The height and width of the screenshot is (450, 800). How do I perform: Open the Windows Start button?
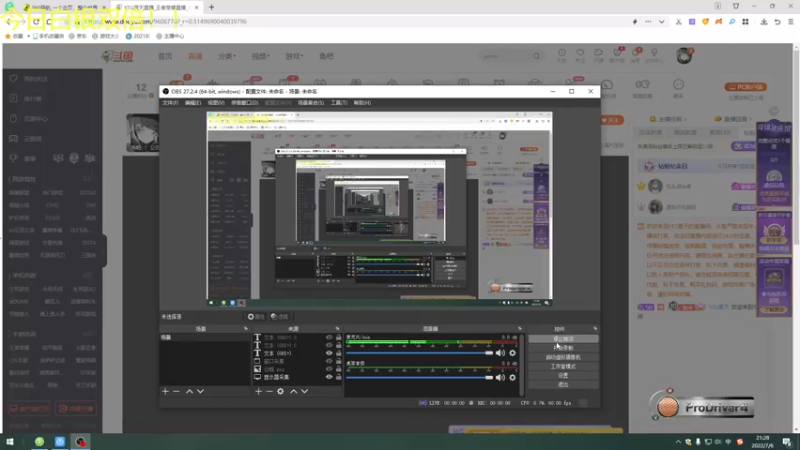point(10,442)
